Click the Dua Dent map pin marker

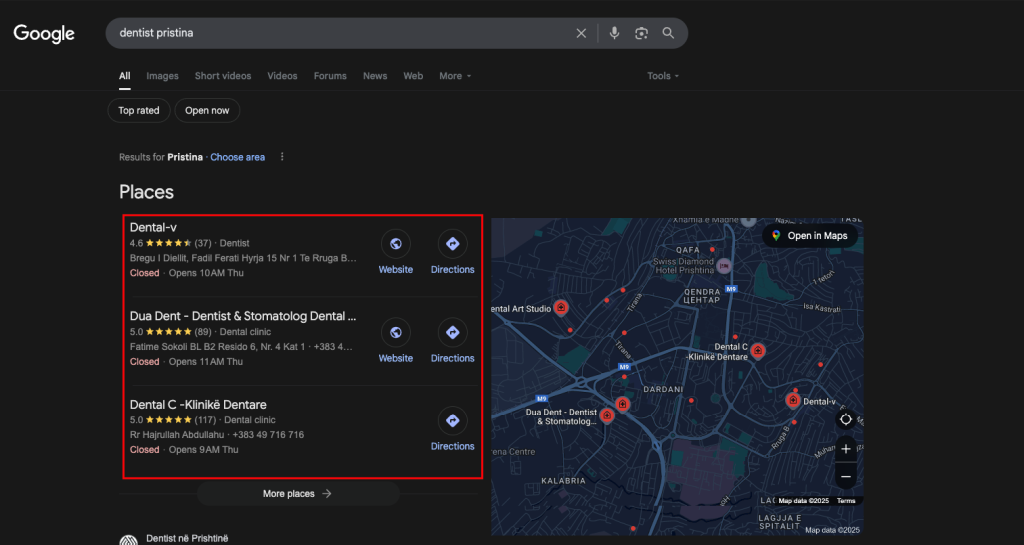point(607,414)
